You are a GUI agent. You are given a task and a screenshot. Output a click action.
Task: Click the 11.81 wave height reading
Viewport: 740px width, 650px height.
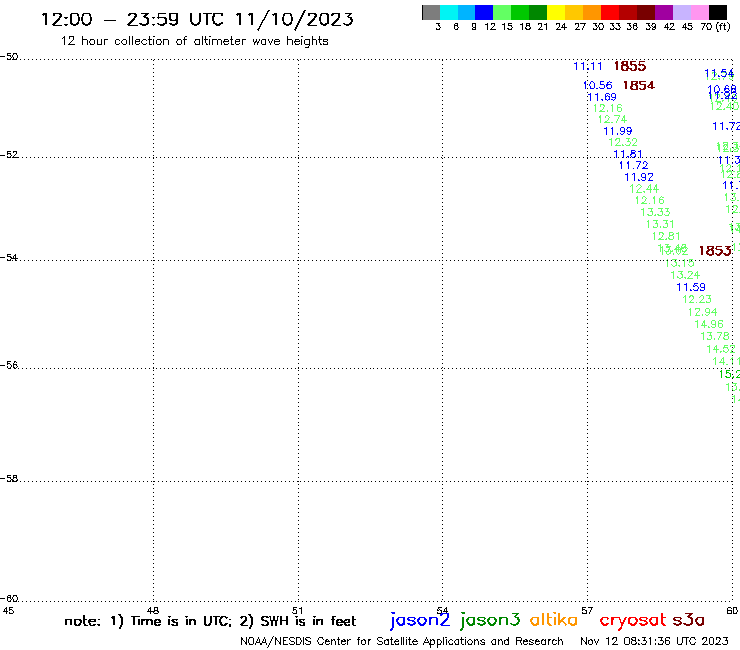[628, 154]
